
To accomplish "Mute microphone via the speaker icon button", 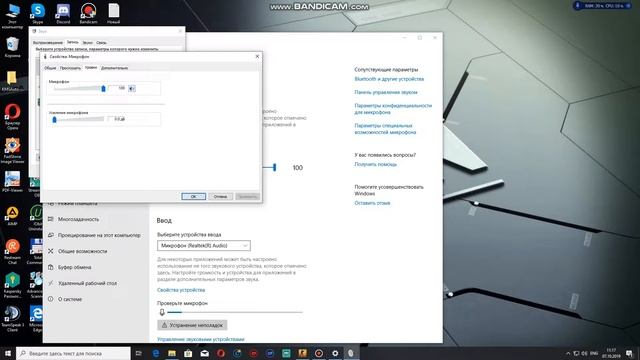I will 132,88.
